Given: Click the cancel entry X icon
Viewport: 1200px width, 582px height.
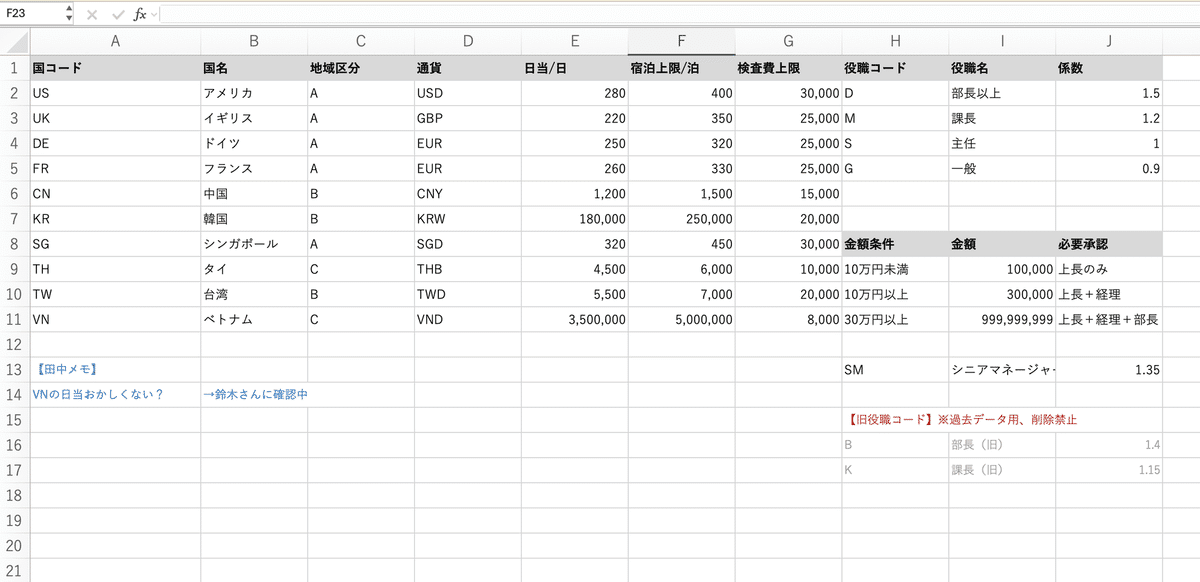Looking at the screenshot, I should coord(92,15).
